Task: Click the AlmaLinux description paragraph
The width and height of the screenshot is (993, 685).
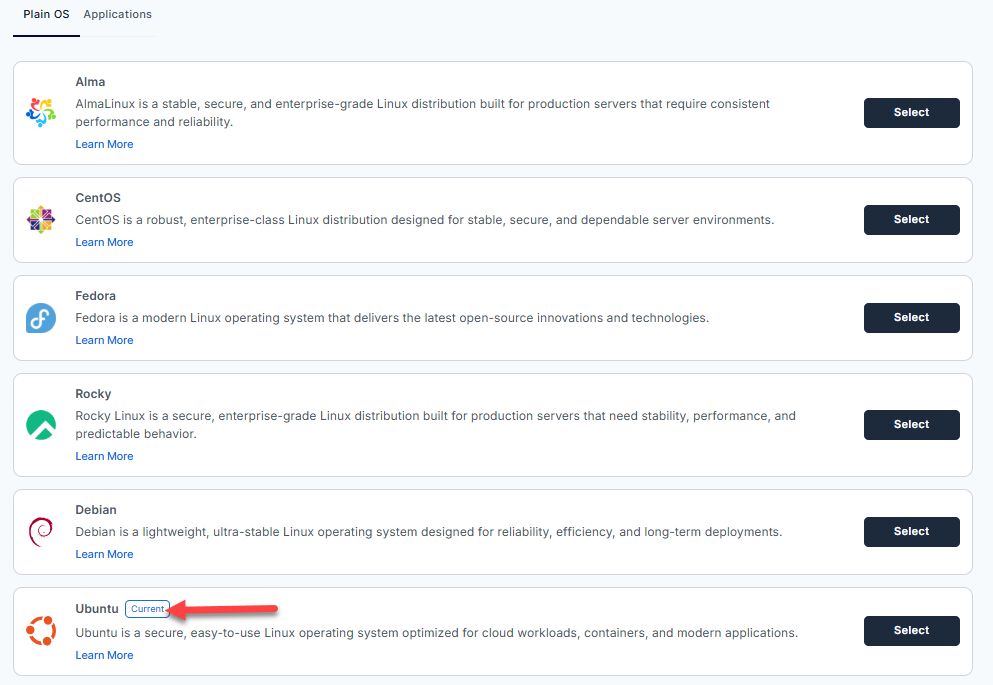Action: point(422,113)
